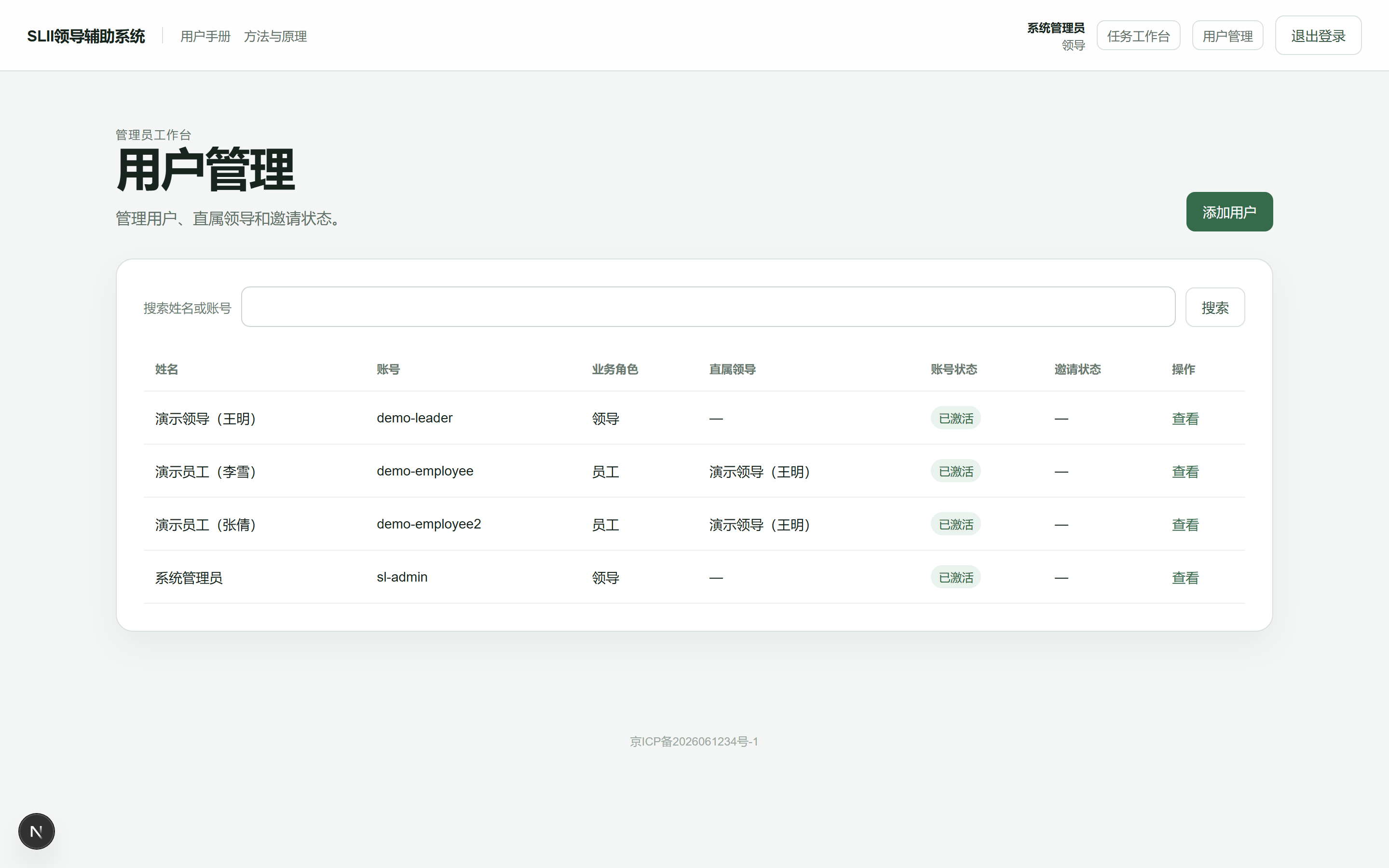This screenshot has width=1389, height=868.
Task: Click 查看 in the demo-employee2 row
Action: point(1185,525)
